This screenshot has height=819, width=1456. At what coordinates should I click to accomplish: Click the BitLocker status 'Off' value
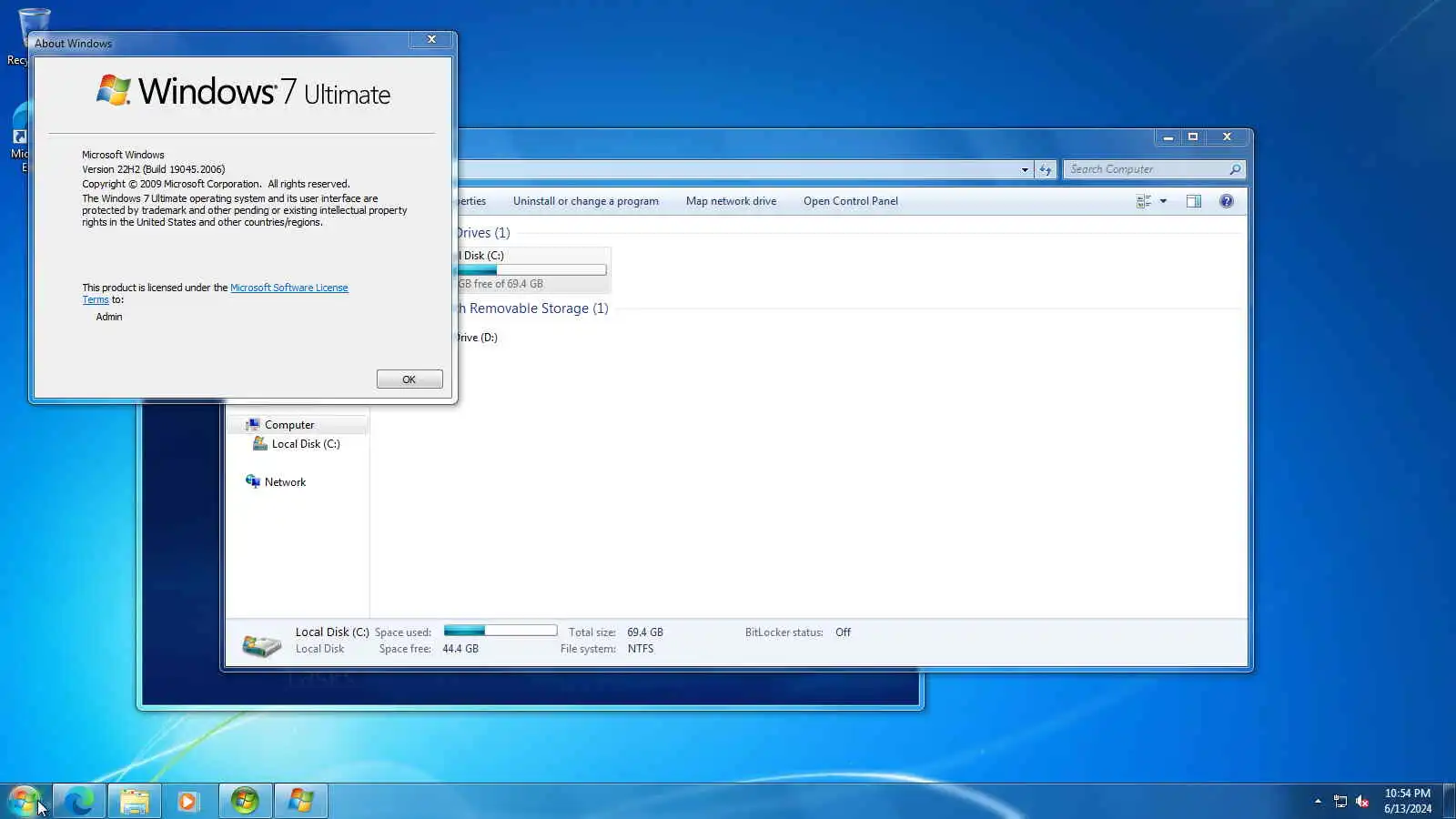(x=844, y=632)
